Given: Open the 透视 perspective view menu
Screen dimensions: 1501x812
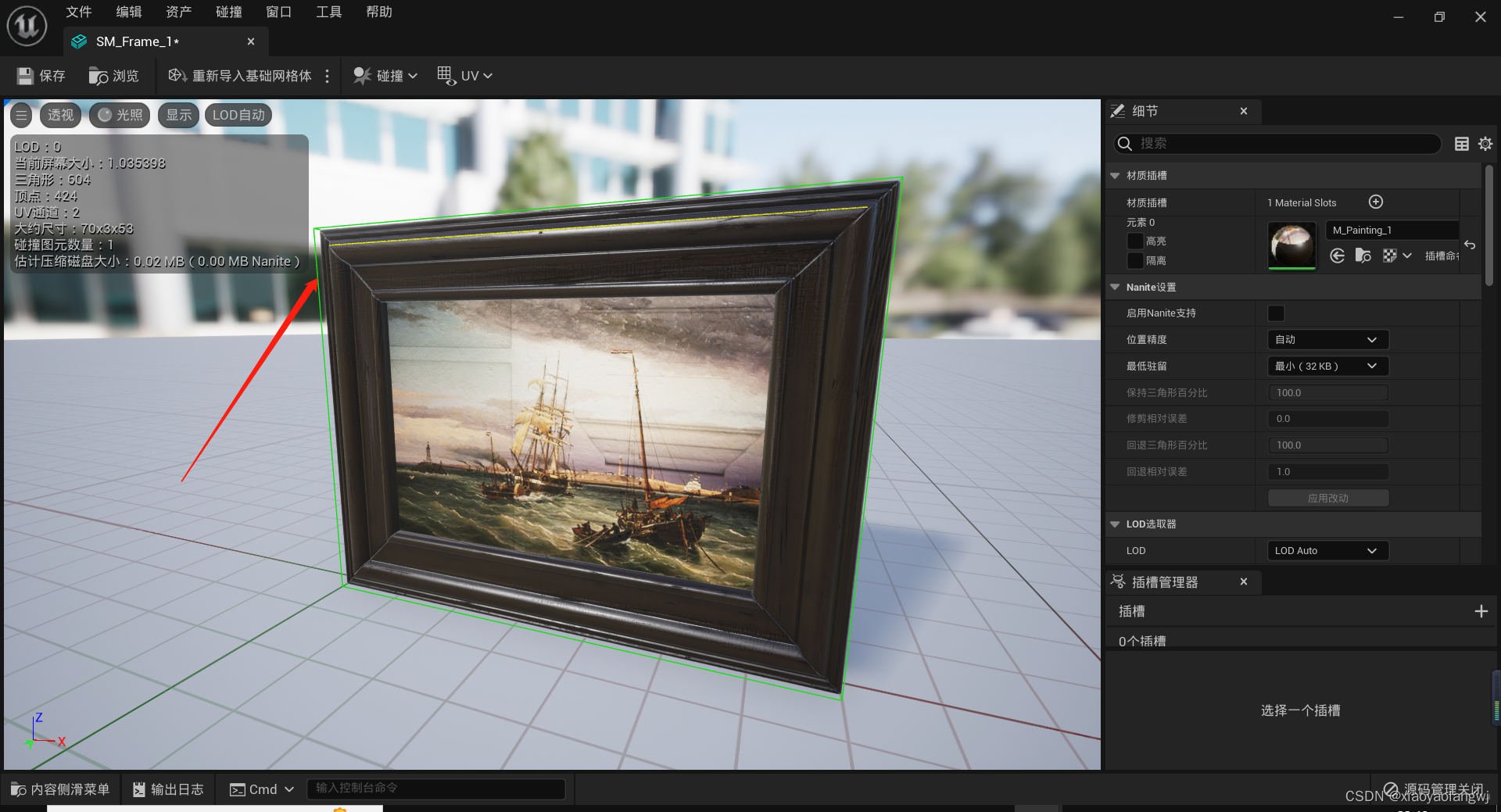Looking at the screenshot, I should point(61,116).
